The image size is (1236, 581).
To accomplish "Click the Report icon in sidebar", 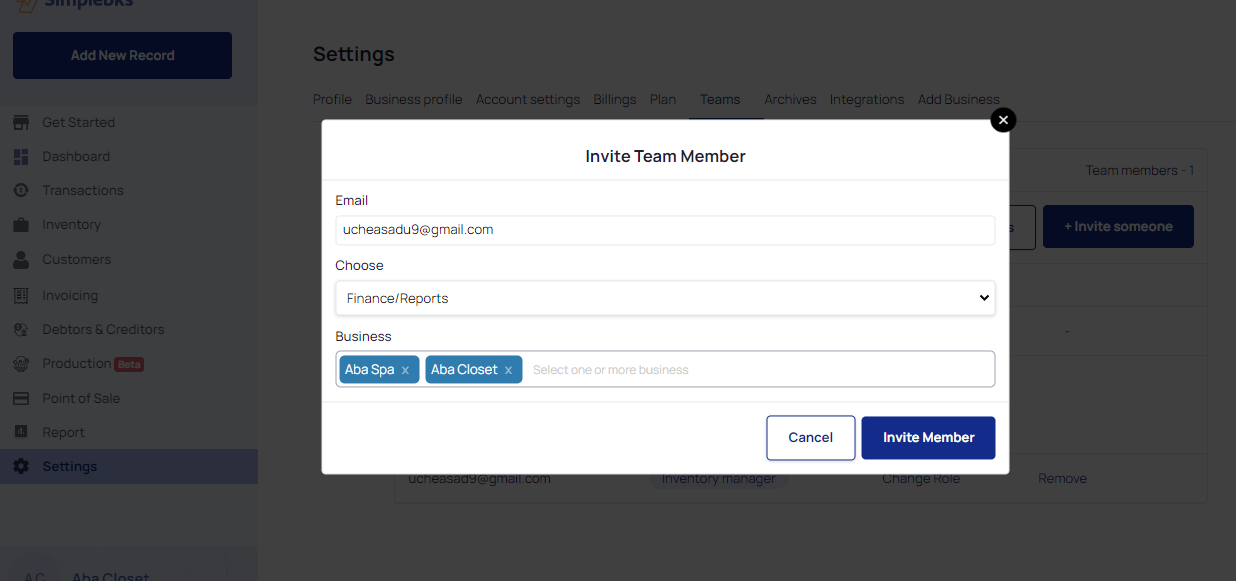I will point(21,432).
